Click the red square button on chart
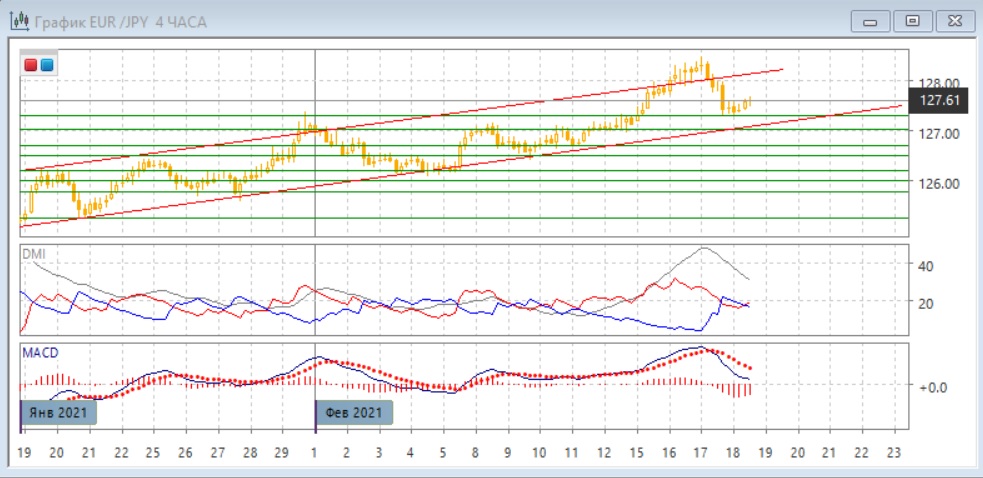Viewport: 983px width, 478px height. coord(31,65)
